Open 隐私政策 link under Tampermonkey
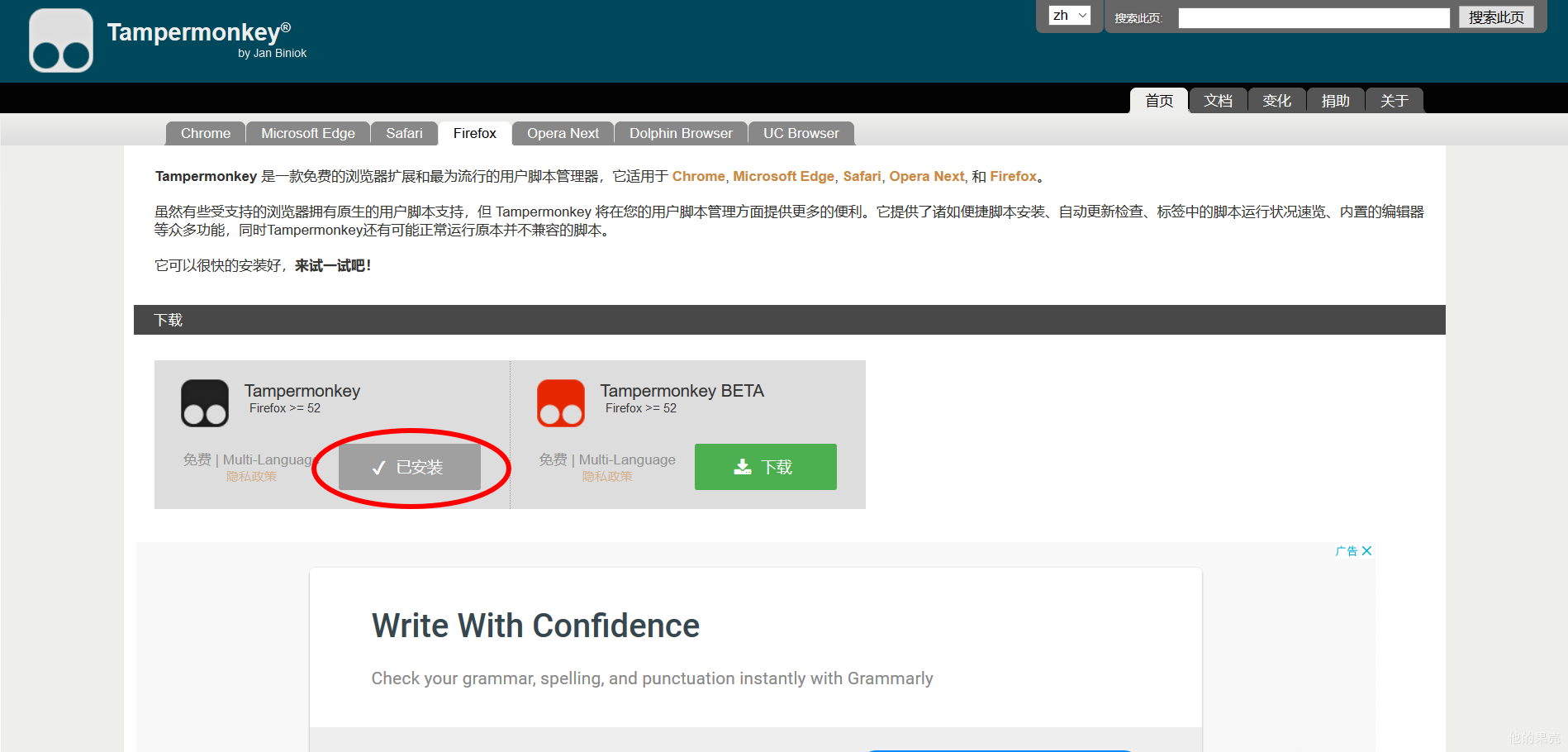Image resolution: width=1568 pixels, height=752 pixels. click(251, 477)
